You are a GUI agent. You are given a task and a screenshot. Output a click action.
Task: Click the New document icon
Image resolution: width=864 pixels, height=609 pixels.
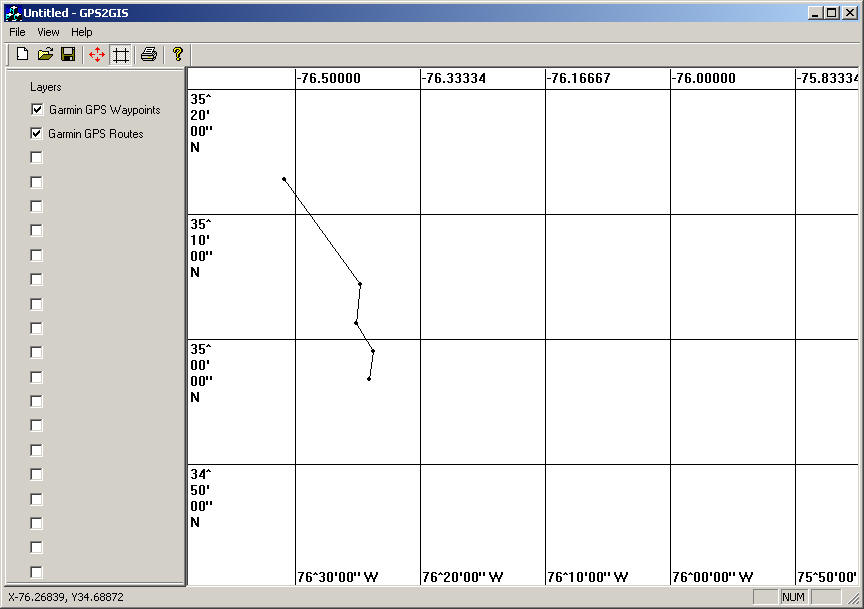(x=23, y=54)
